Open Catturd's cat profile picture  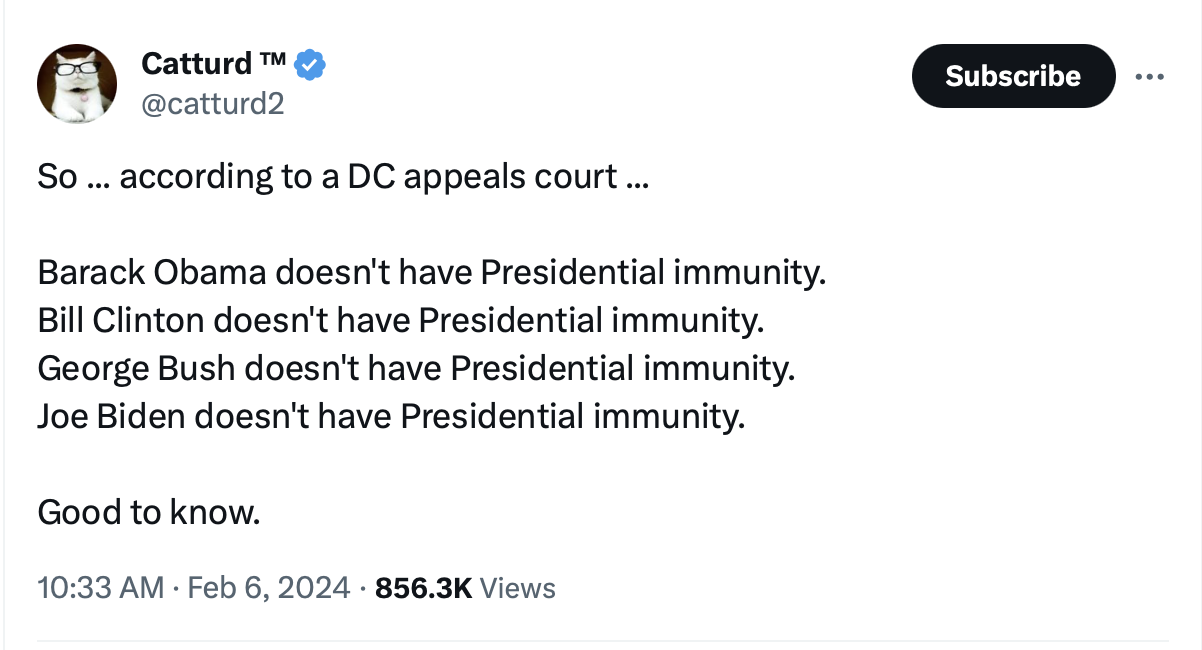tap(77, 84)
